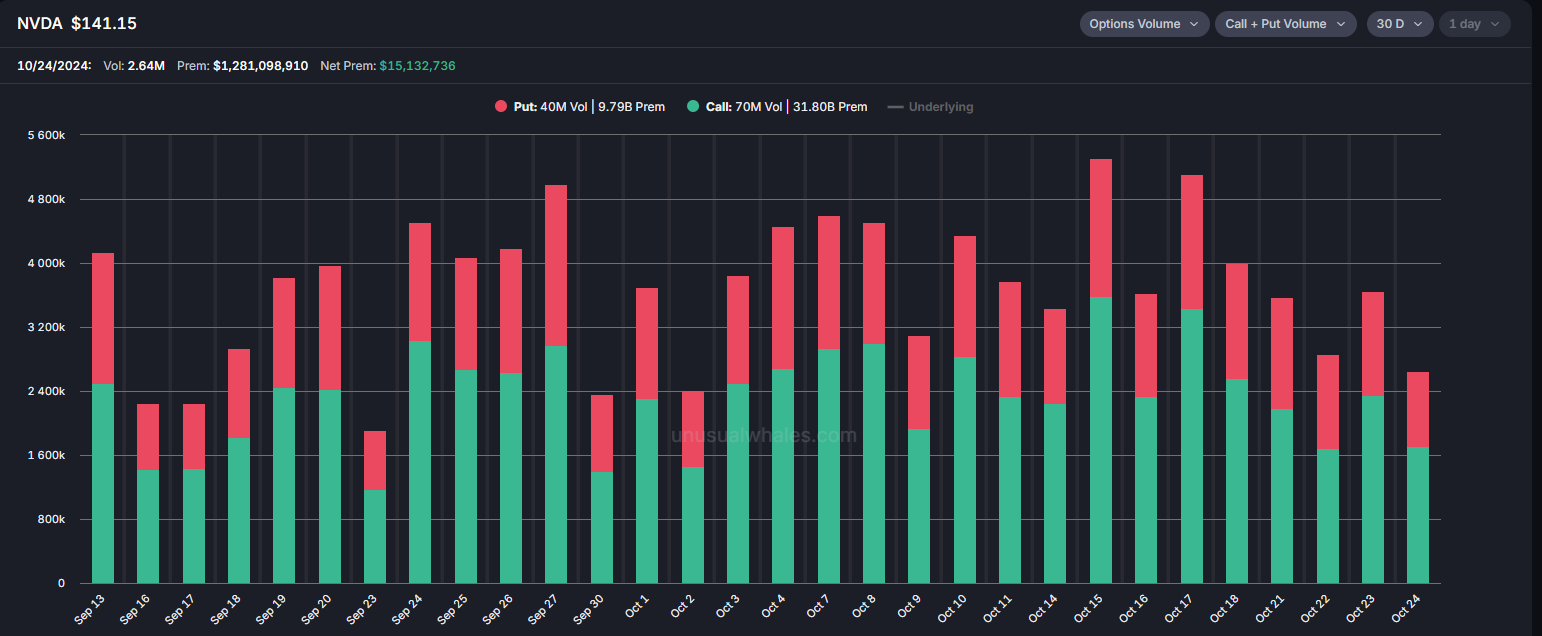The width and height of the screenshot is (1542, 636).
Task: Click the Sep 23 bar's green call segment
Action: point(374,536)
